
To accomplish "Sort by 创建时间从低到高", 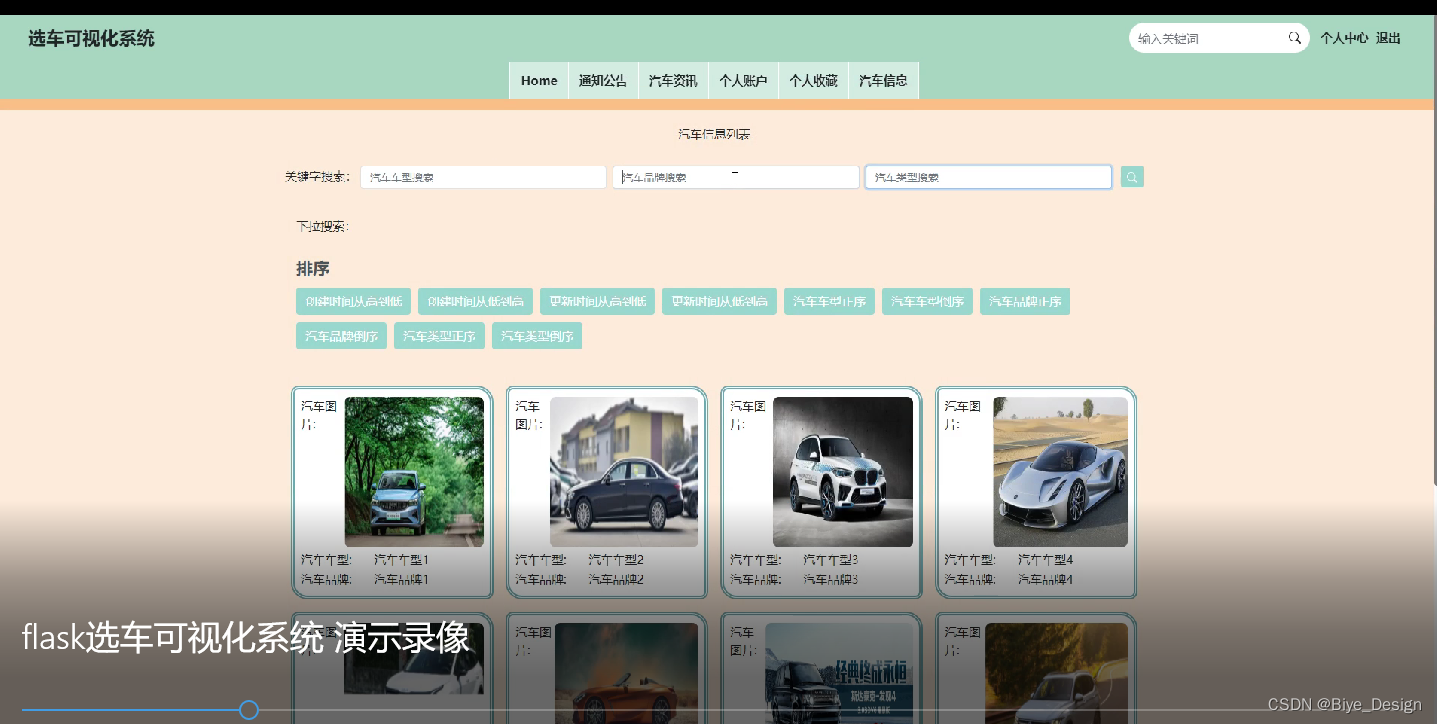I will [x=475, y=302].
